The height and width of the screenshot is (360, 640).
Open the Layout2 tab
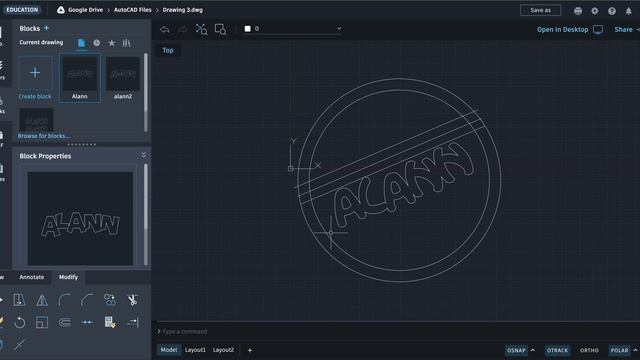coord(223,350)
